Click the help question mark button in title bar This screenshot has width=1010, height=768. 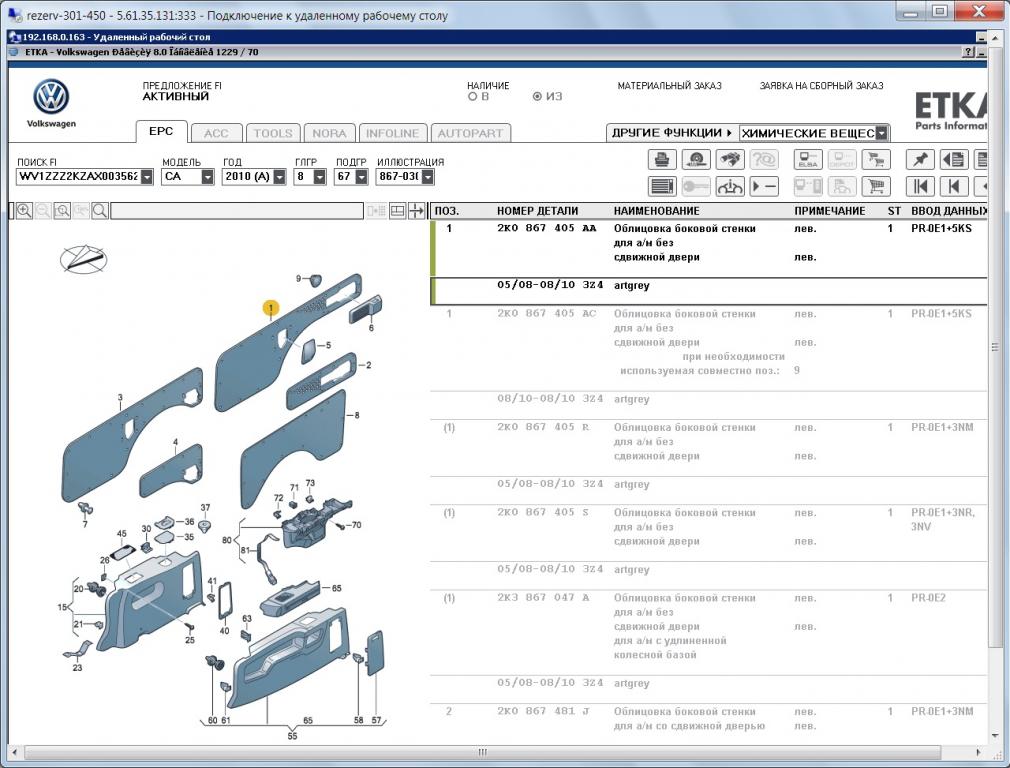[968, 52]
